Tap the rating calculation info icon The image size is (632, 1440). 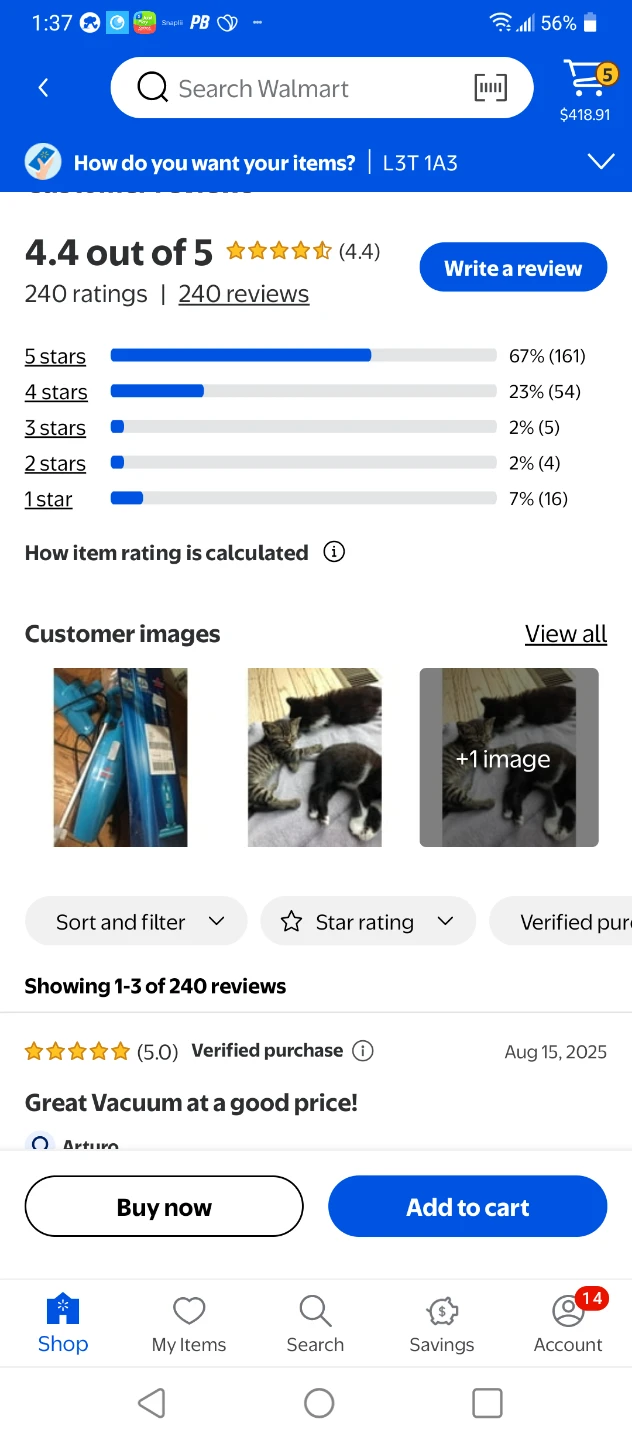[334, 552]
